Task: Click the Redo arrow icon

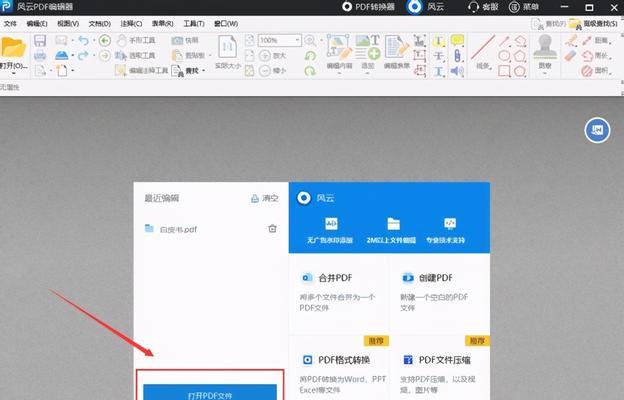Action: [83, 55]
